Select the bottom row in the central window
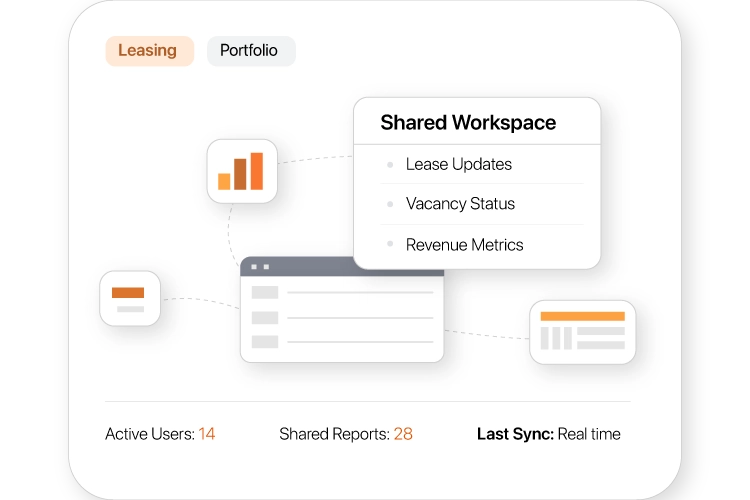This screenshot has height=500, width=750. (342, 342)
